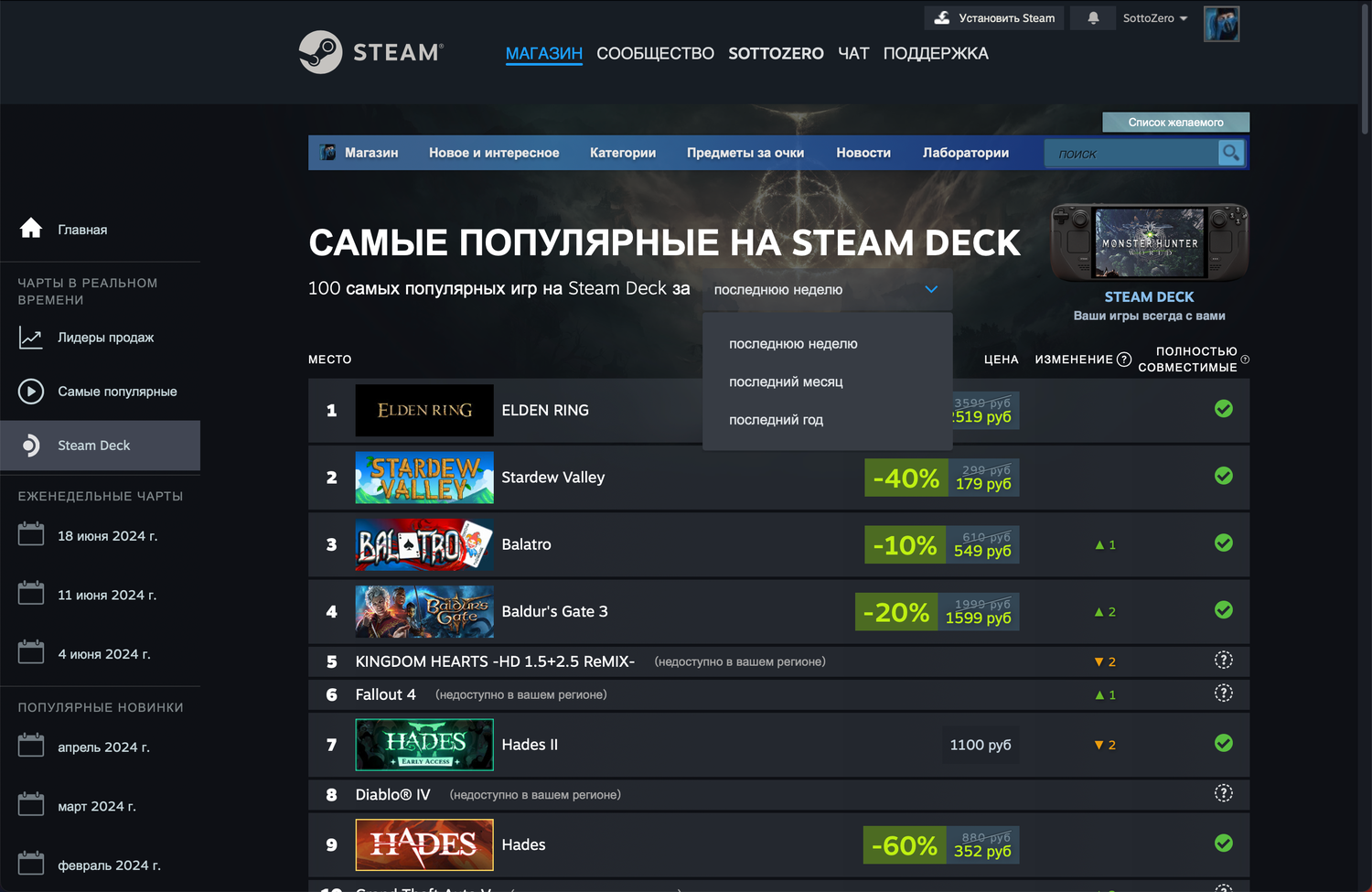Open the СООБЩЕСТВО top menu
Screen dimensions: 1372x892
pyautogui.click(x=655, y=54)
